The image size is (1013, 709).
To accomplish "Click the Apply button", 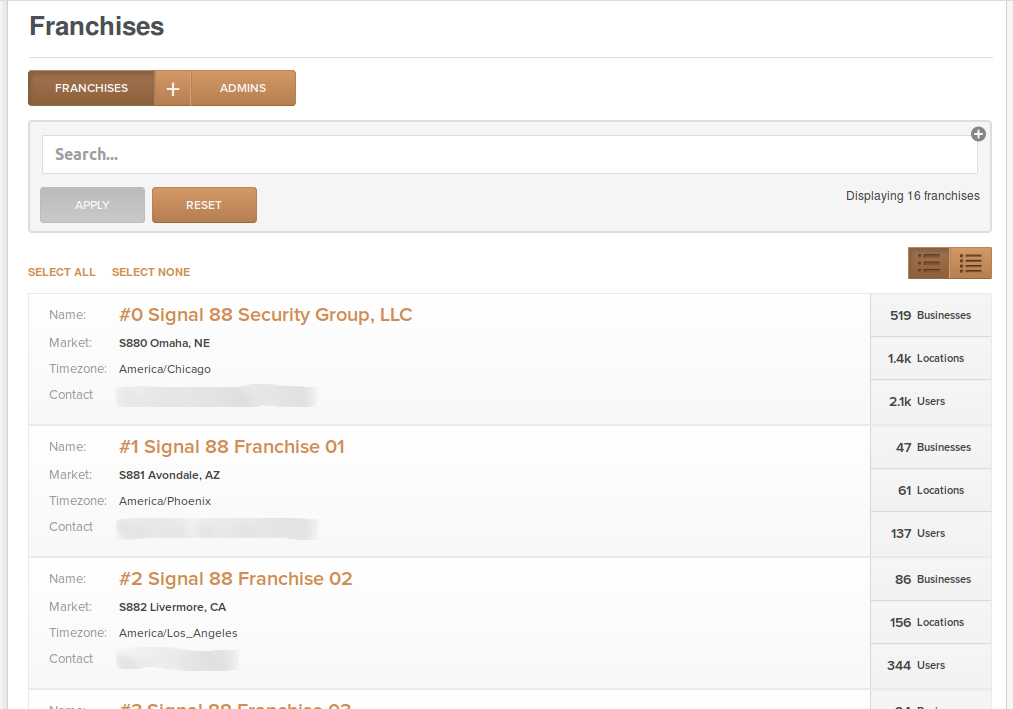I will click(92, 205).
